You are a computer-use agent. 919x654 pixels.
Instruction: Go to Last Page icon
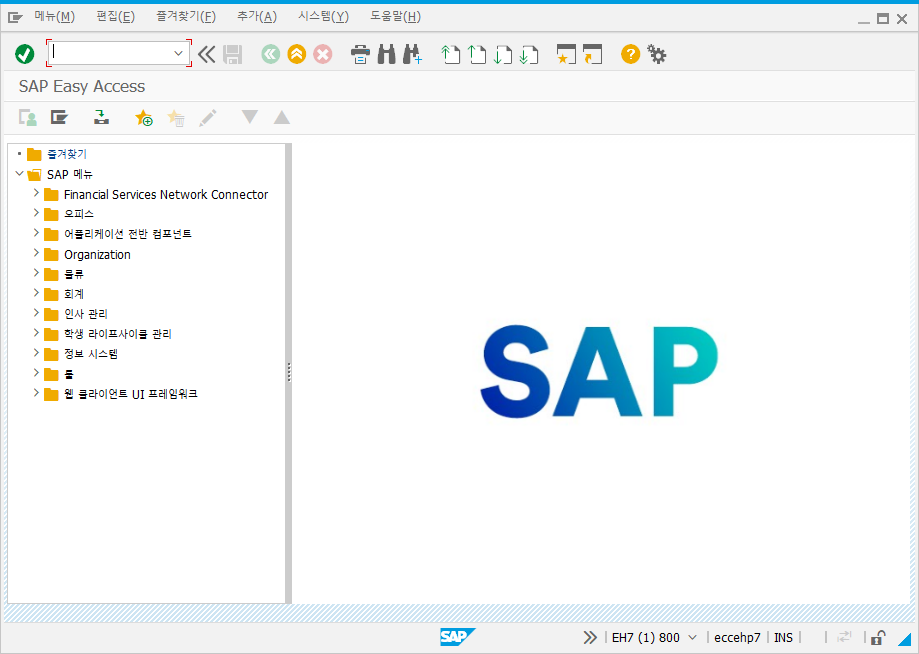click(529, 54)
